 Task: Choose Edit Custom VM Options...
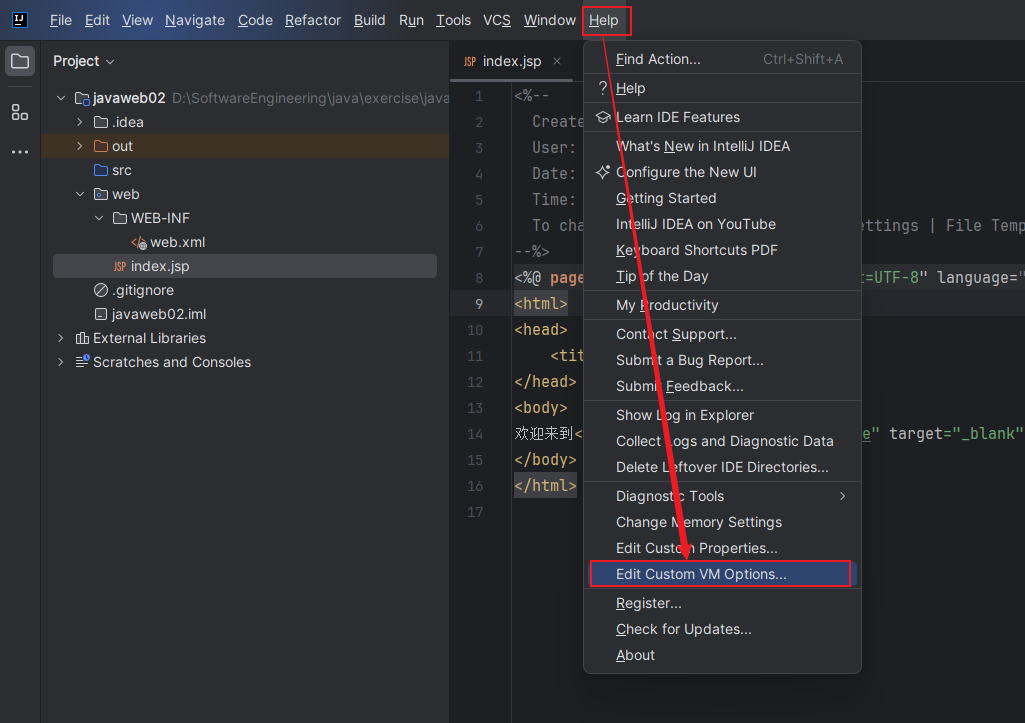[722, 574]
